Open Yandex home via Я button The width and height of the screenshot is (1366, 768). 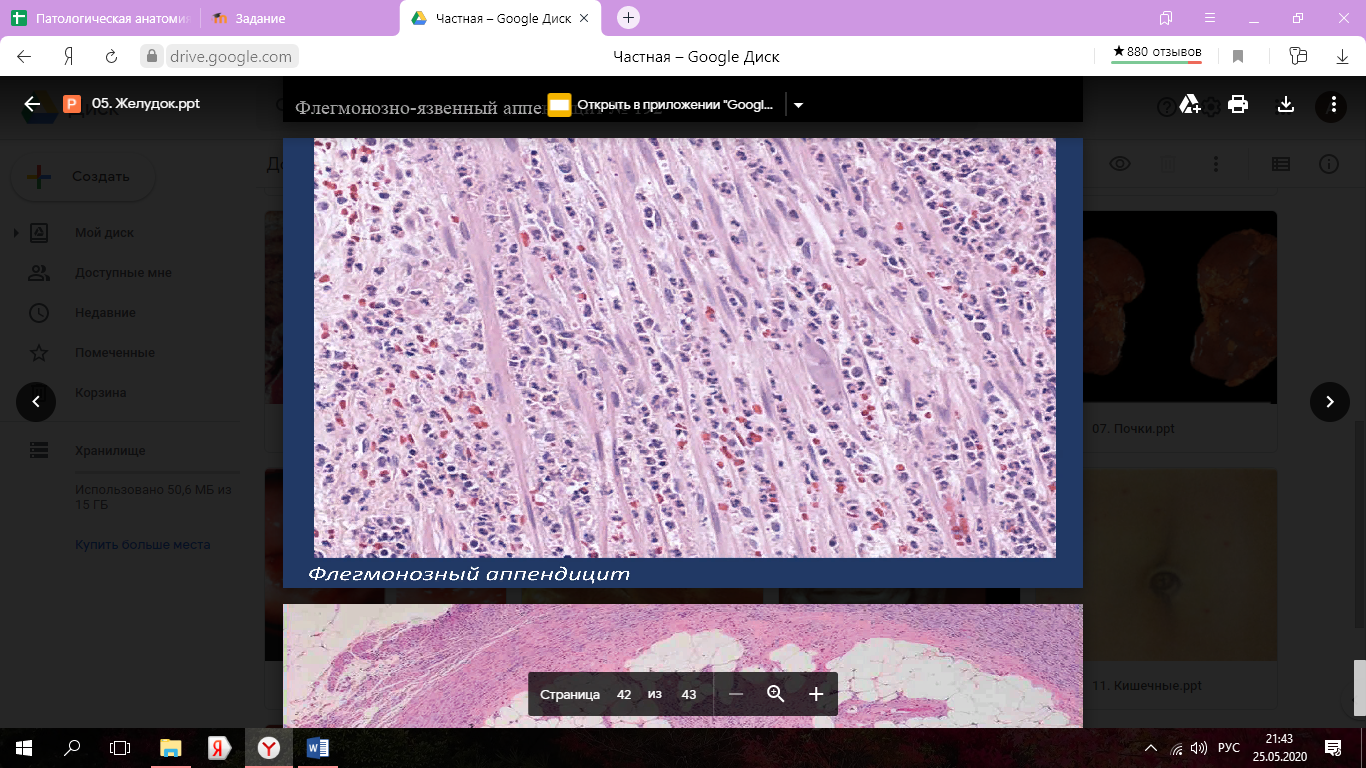pyautogui.click(x=69, y=57)
